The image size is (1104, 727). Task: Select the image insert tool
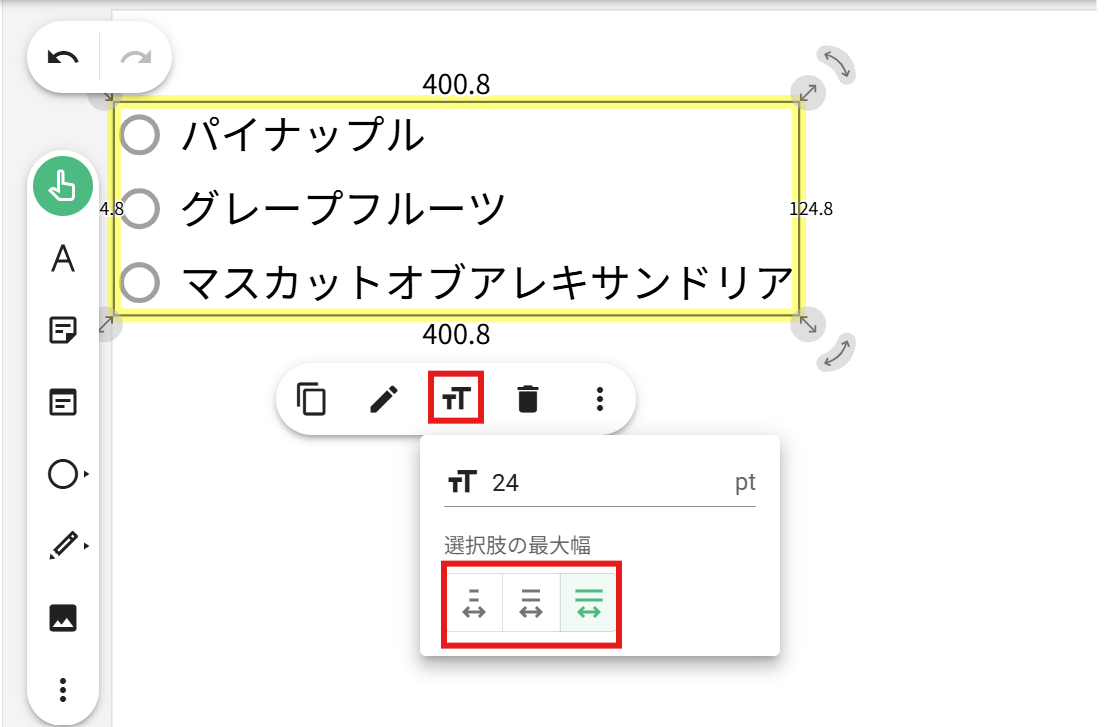click(x=63, y=618)
